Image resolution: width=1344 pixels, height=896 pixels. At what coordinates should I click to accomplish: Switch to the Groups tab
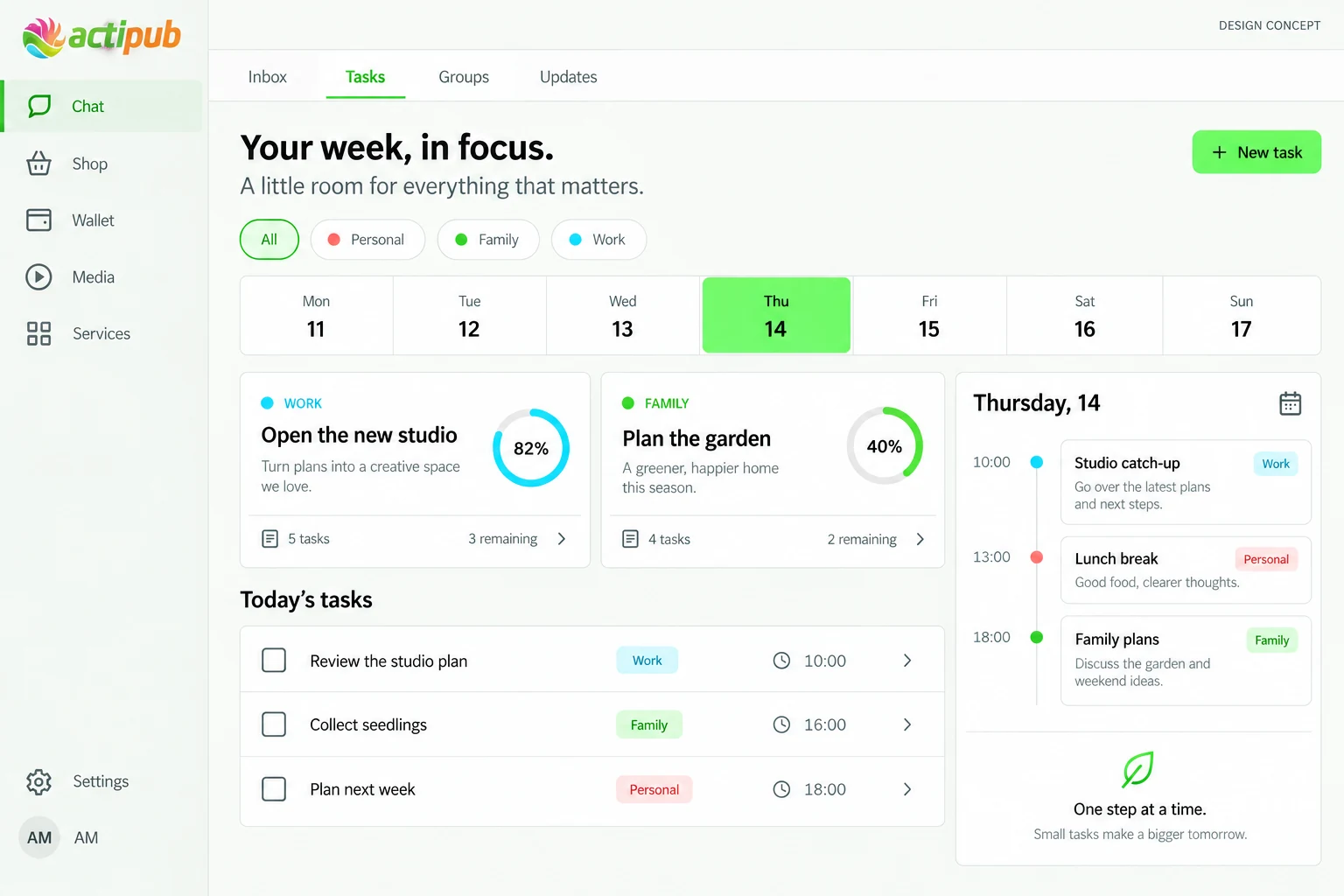(x=464, y=77)
